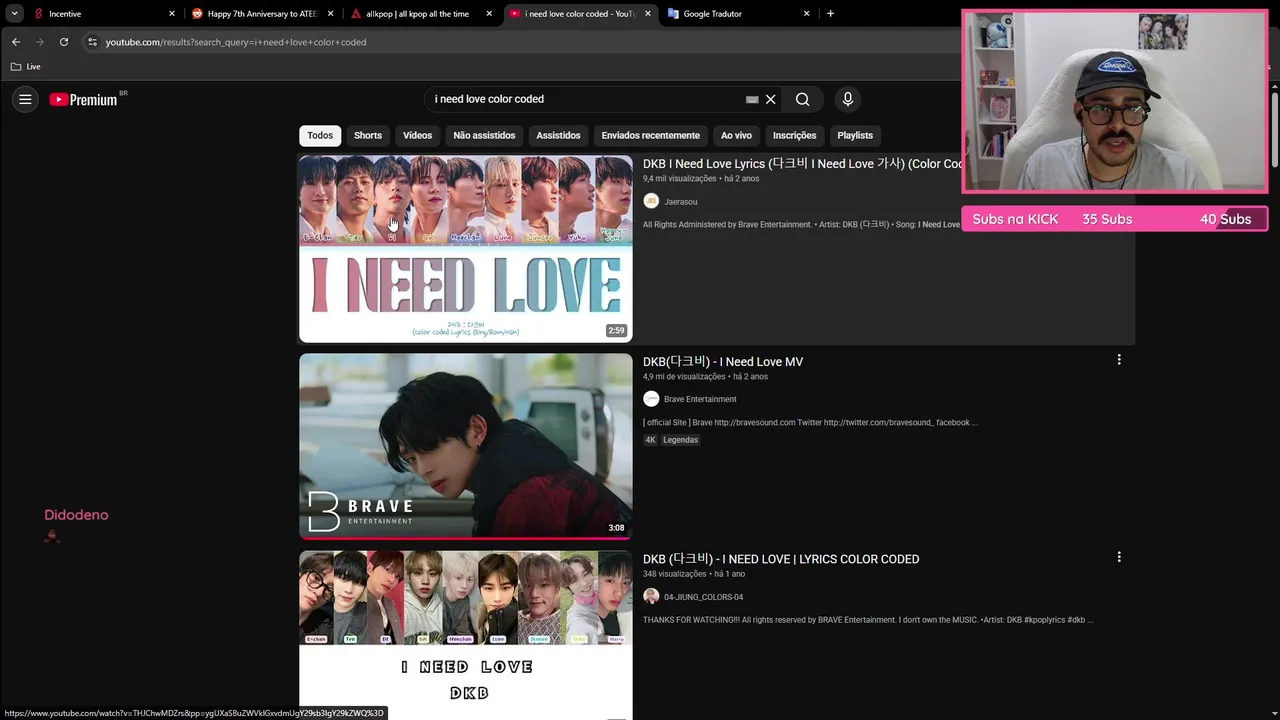Open the 04-JIUNG_COLORS-04 video thumbnail
This screenshot has height=720, width=1280.
[x=466, y=635]
